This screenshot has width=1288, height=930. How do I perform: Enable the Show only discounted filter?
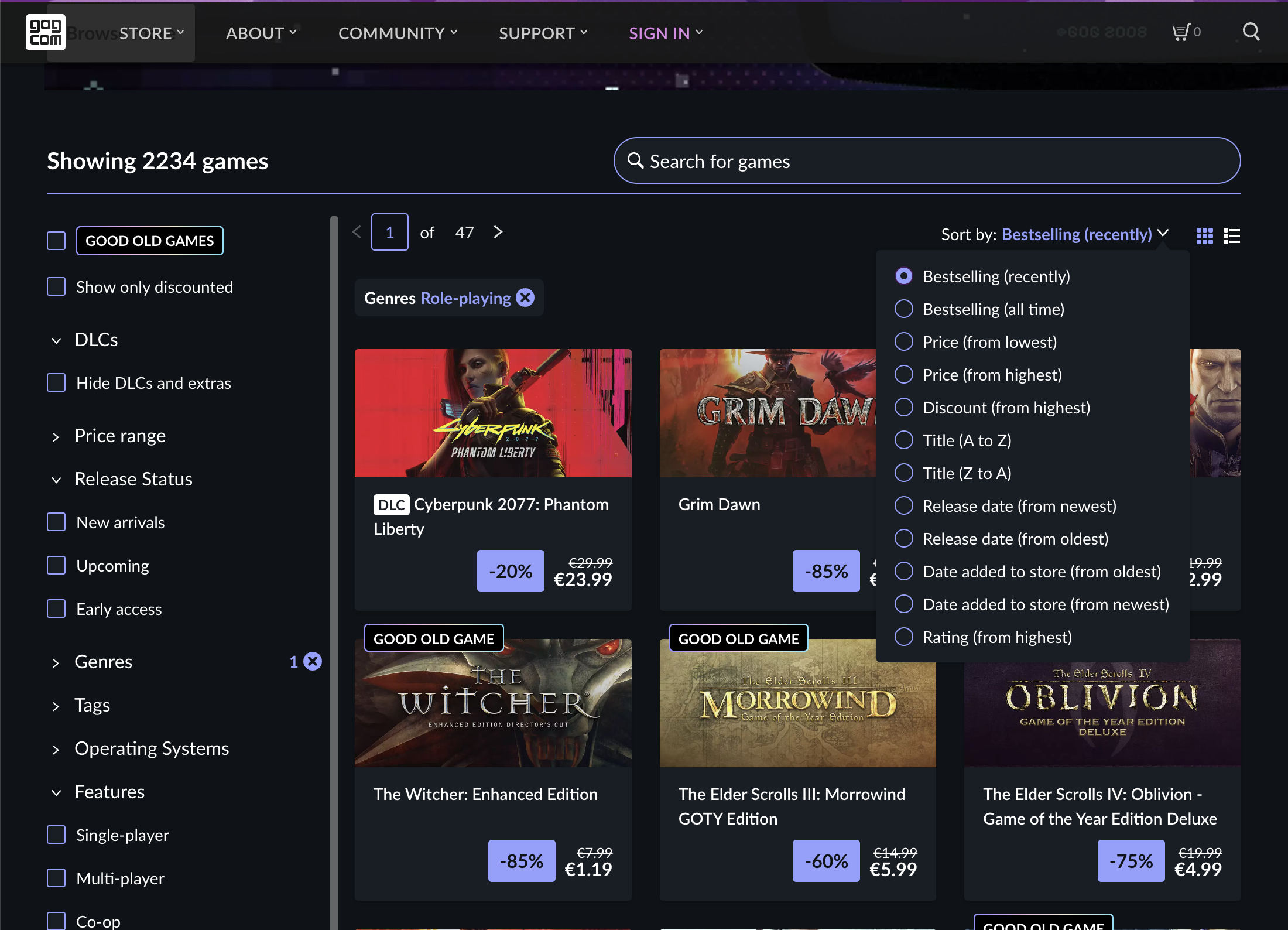click(56, 286)
